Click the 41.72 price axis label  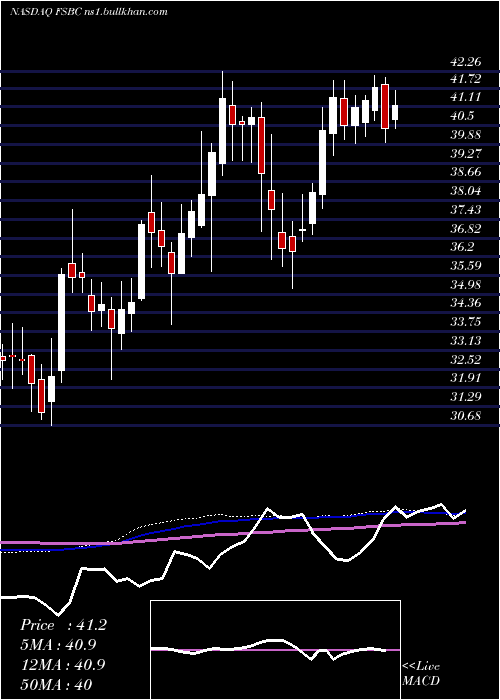[x=466, y=79]
